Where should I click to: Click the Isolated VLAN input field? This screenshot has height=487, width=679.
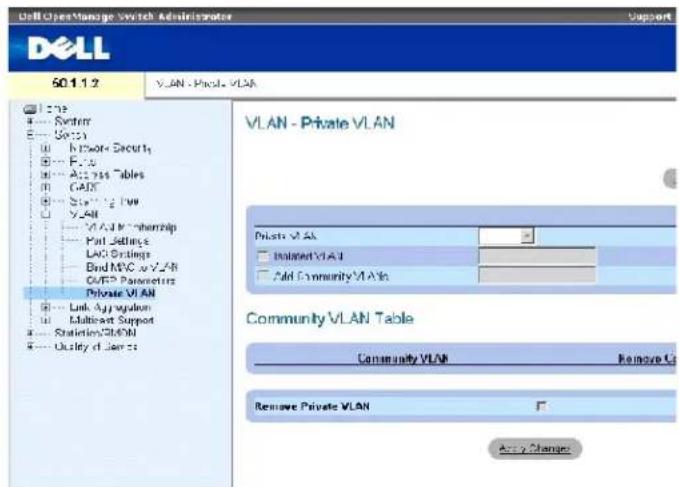coord(537,256)
